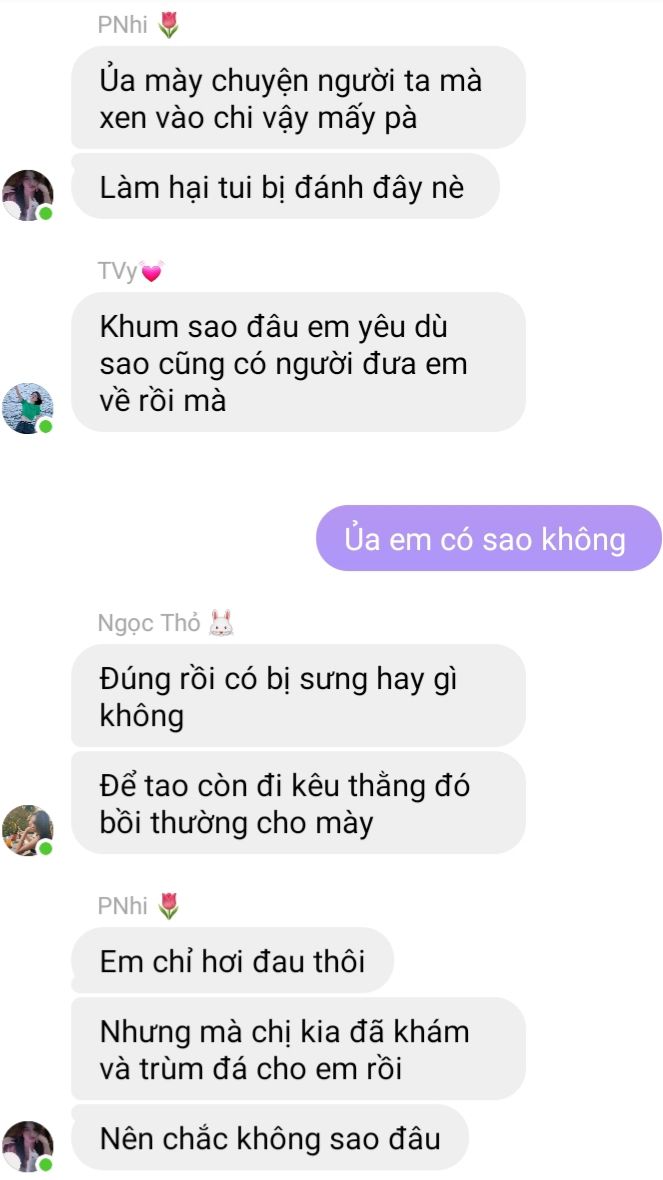Open the Ngọc Thỏ sender name label
This screenshot has width=663, height=1180.
[x=149, y=624]
